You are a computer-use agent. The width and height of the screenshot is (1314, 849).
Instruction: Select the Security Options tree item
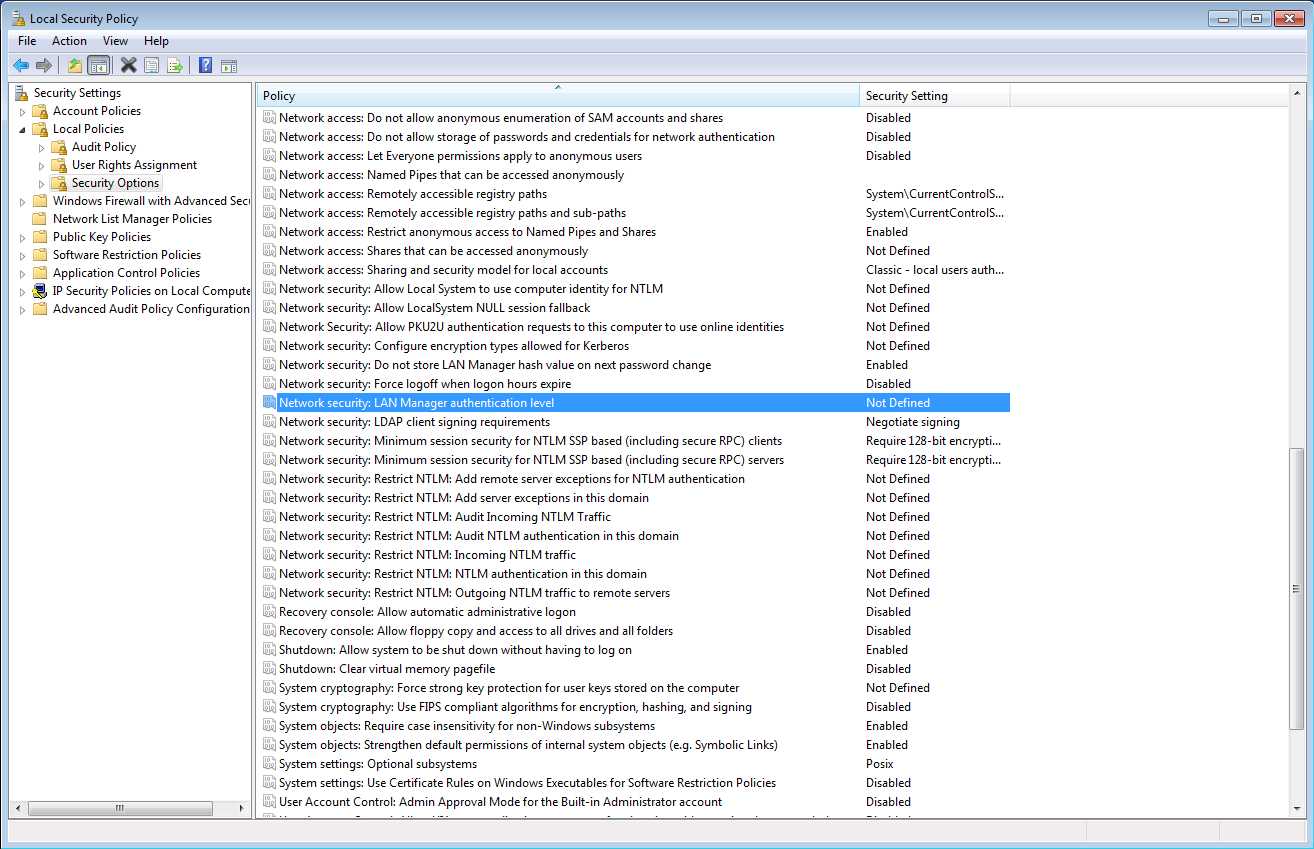click(x=116, y=182)
